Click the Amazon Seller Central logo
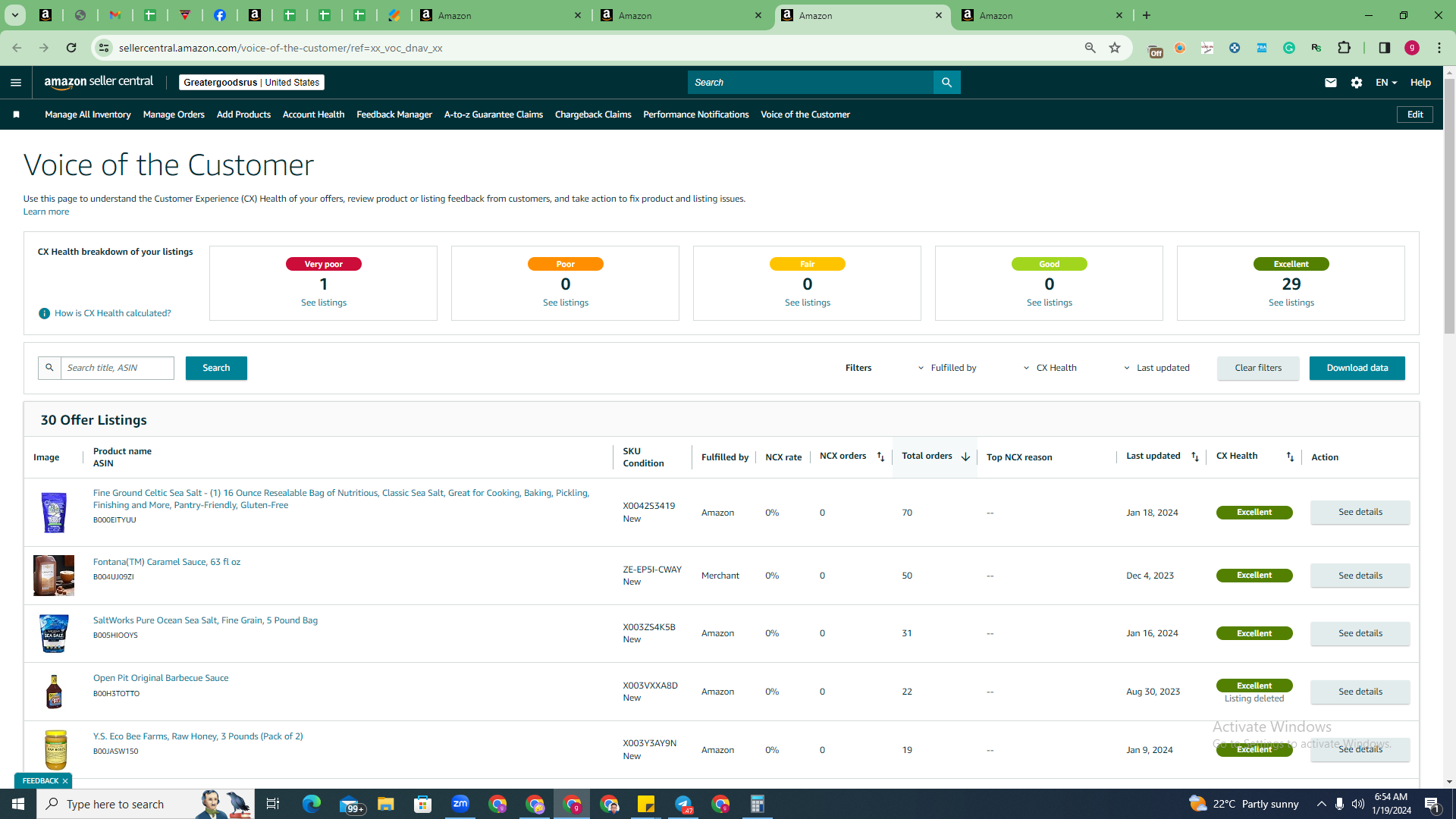Screen dimensions: 1456x819 click(x=99, y=82)
